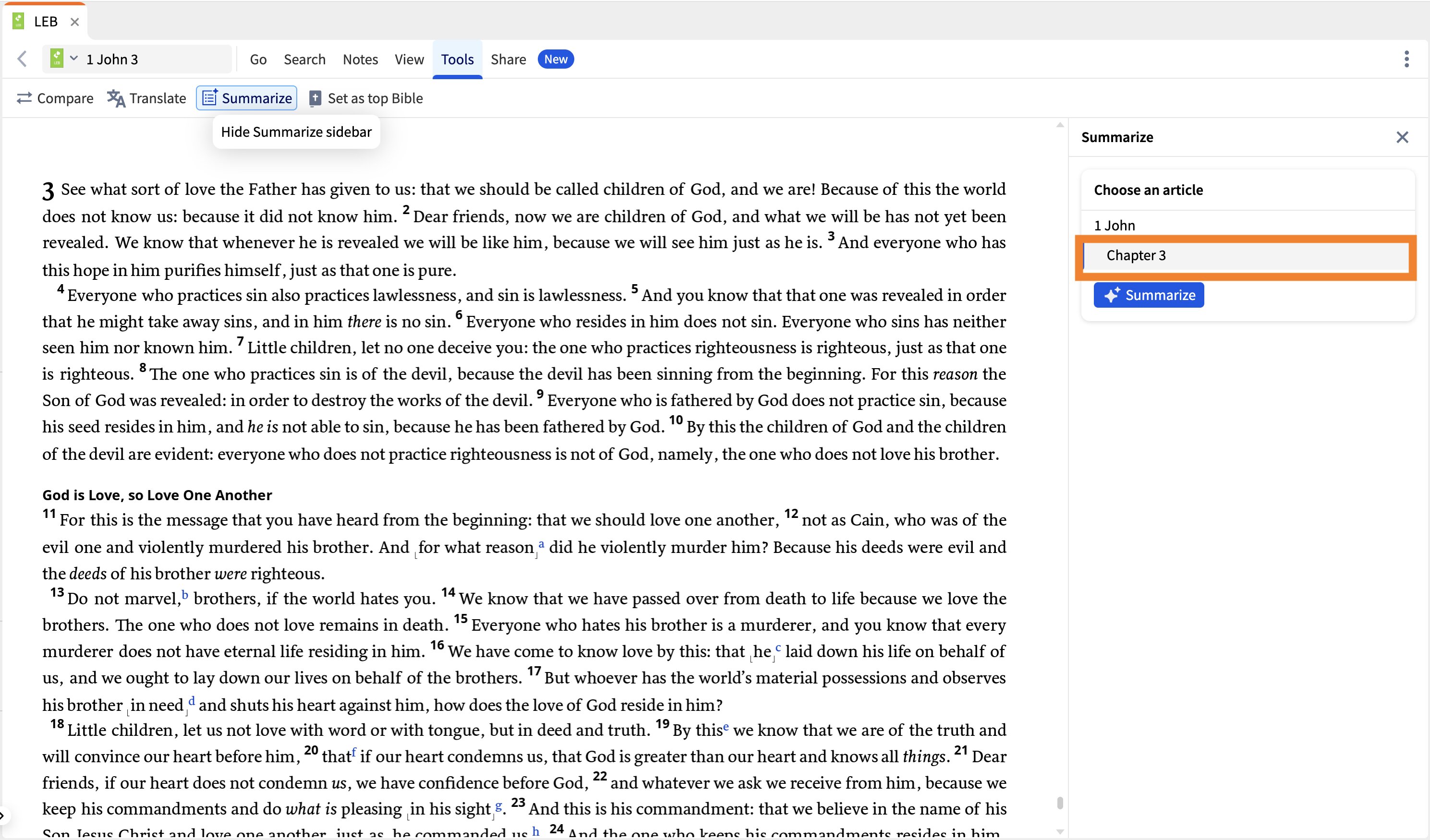Switch to the Tools tab
The height and width of the screenshot is (840, 1430).
click(457, 59)
